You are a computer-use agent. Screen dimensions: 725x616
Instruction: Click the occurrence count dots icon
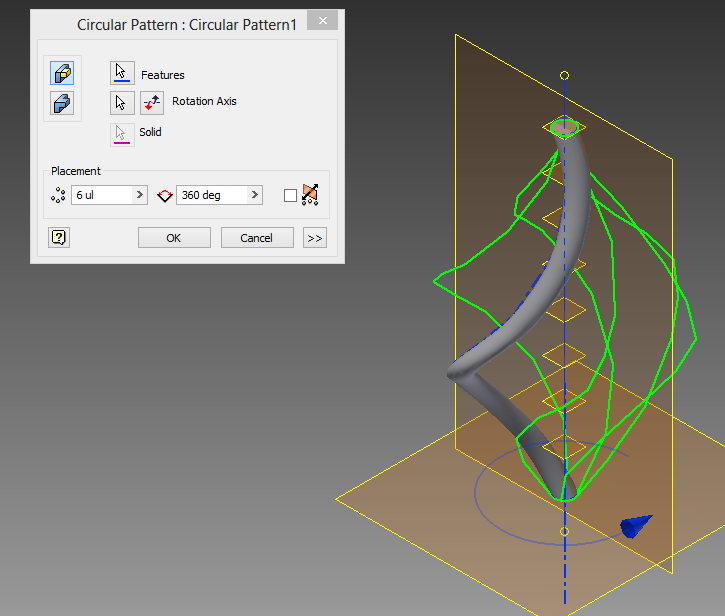pyautogui.click(x=58, y=195)
